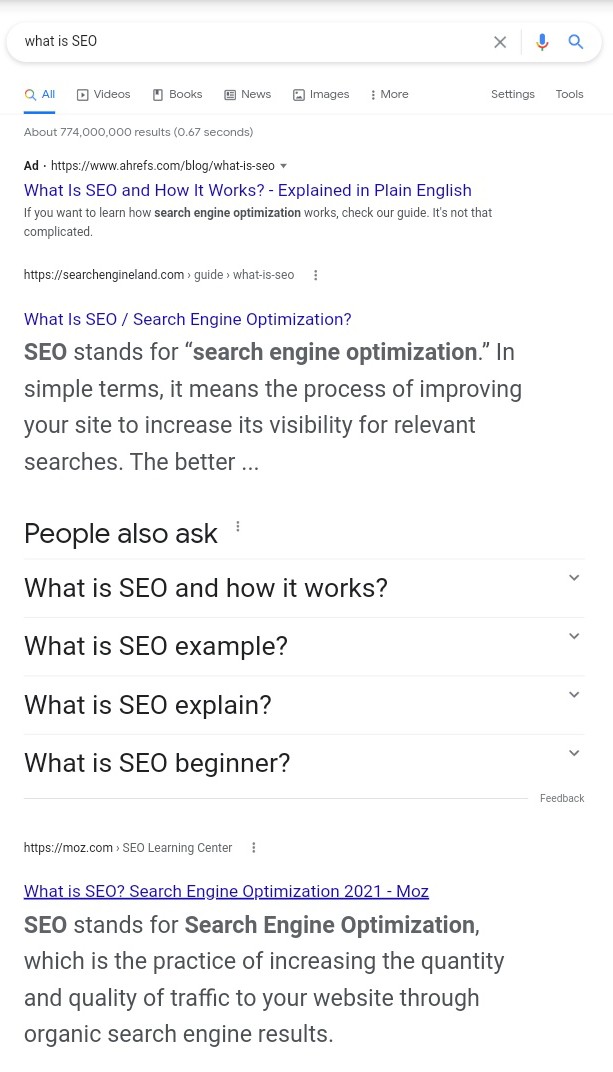The height and width of the screenshot is (1072, 613).
Task: Open the More search categories menu
Action: (389, 94)
